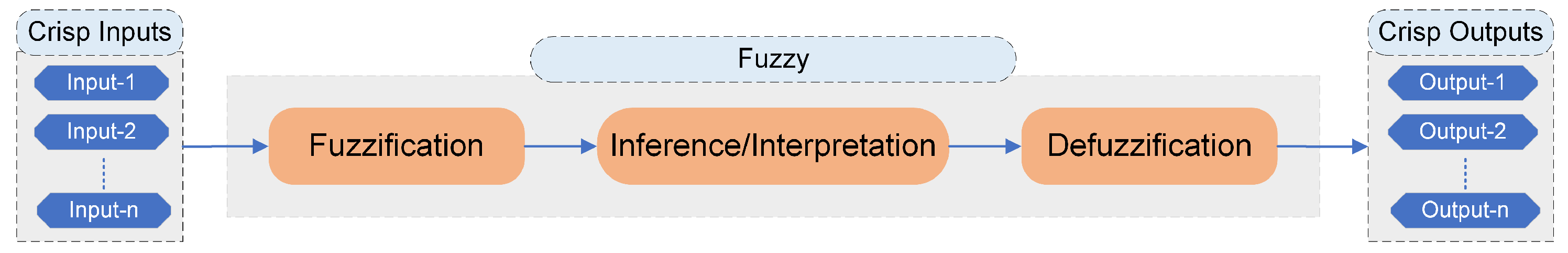Select the Output-2 hexagon
The width and height of the screenshot is (1568, 253).
(1462, 132)
